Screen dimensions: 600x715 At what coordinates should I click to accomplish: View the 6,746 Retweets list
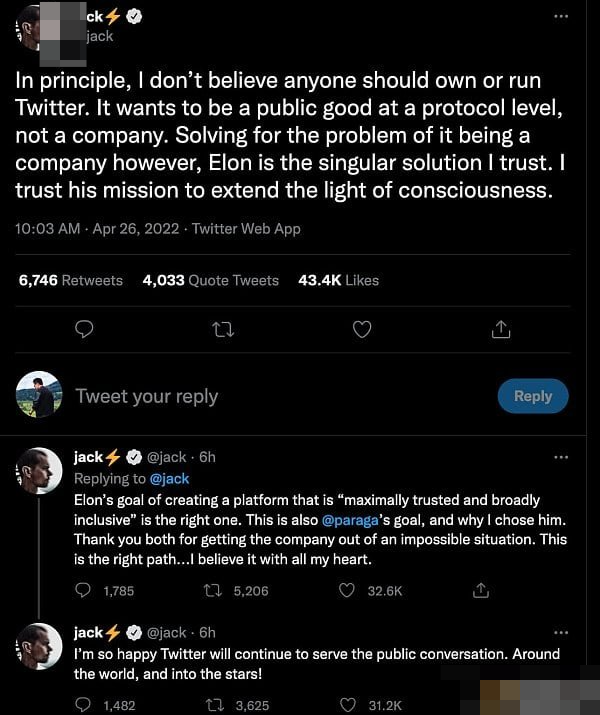[x=71, y=280]
